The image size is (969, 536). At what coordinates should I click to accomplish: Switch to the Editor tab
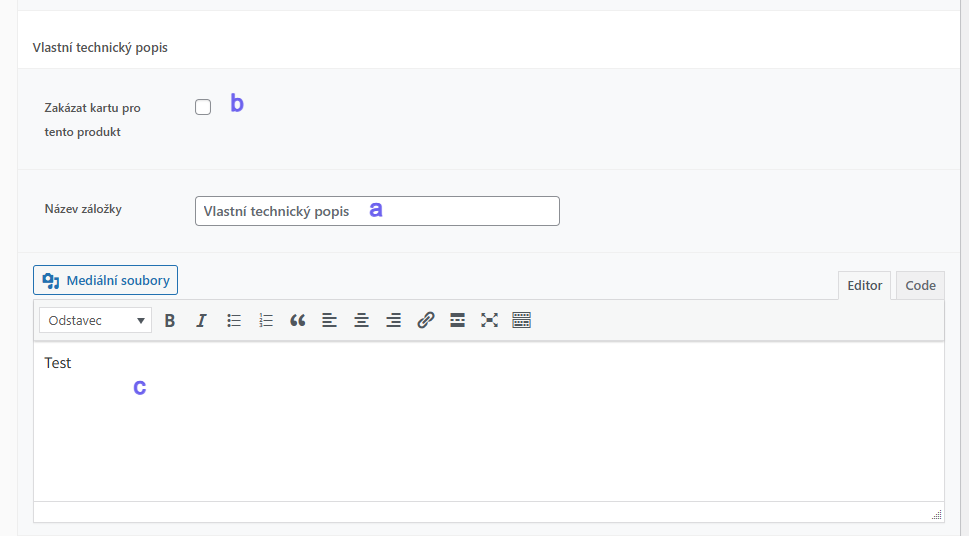coord(865,286)
